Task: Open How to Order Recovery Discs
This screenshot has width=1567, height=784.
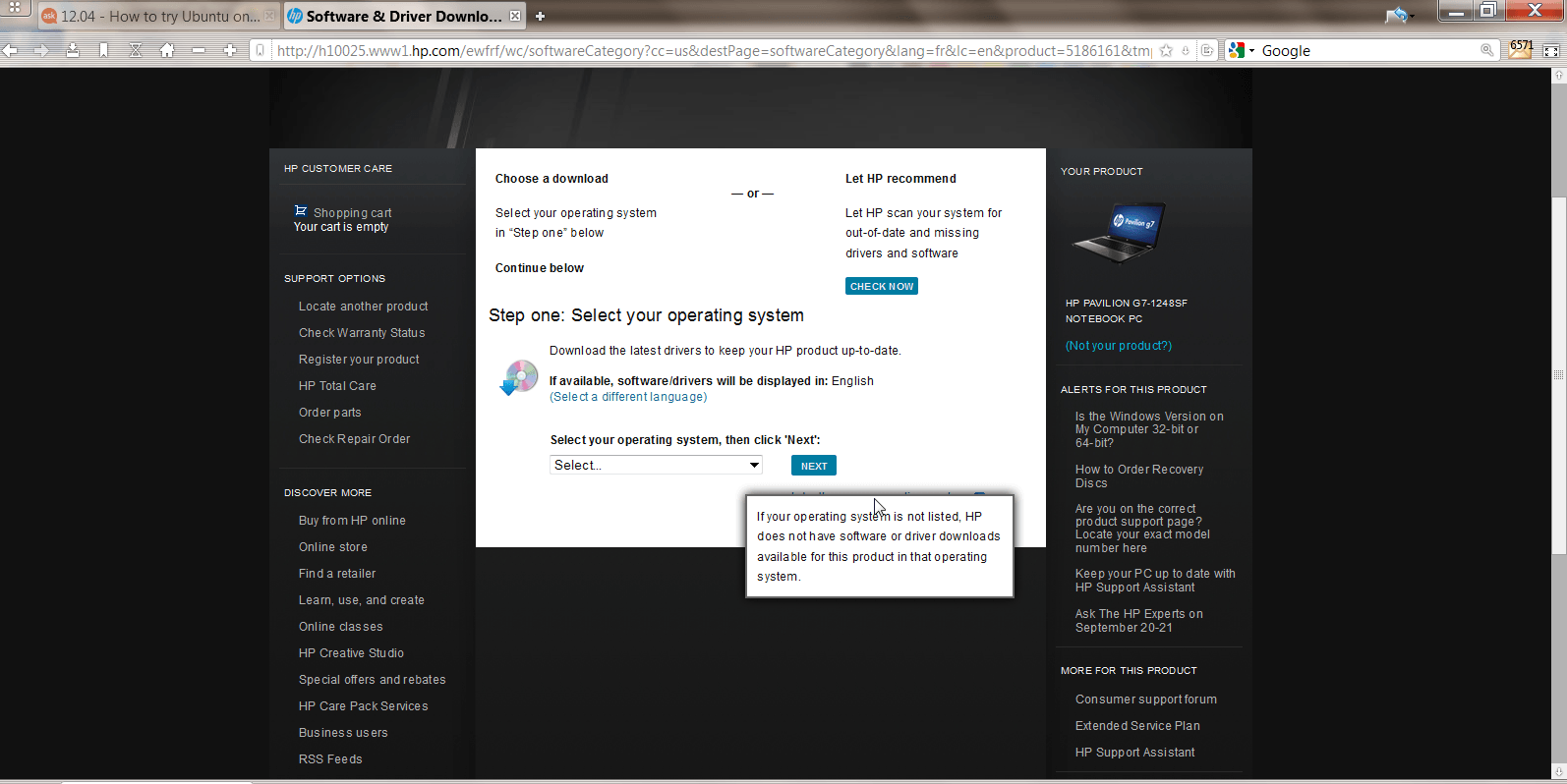Action: (x=1139, y=476)
